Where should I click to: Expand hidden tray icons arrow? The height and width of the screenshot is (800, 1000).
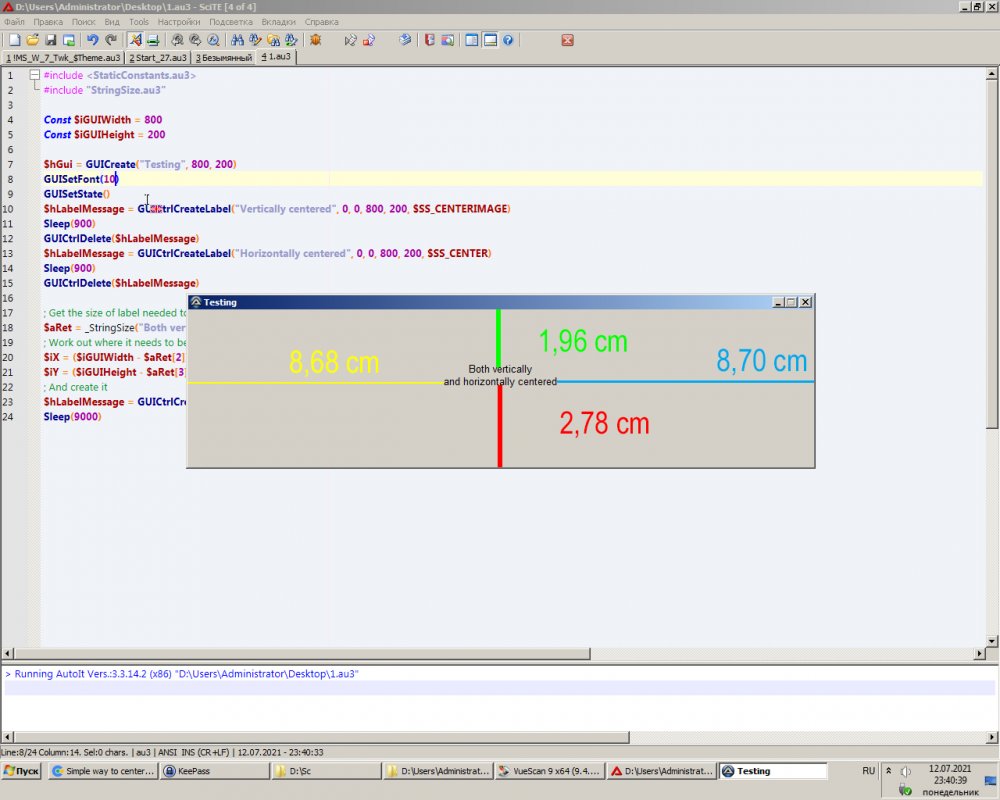[x=888, y=771]
